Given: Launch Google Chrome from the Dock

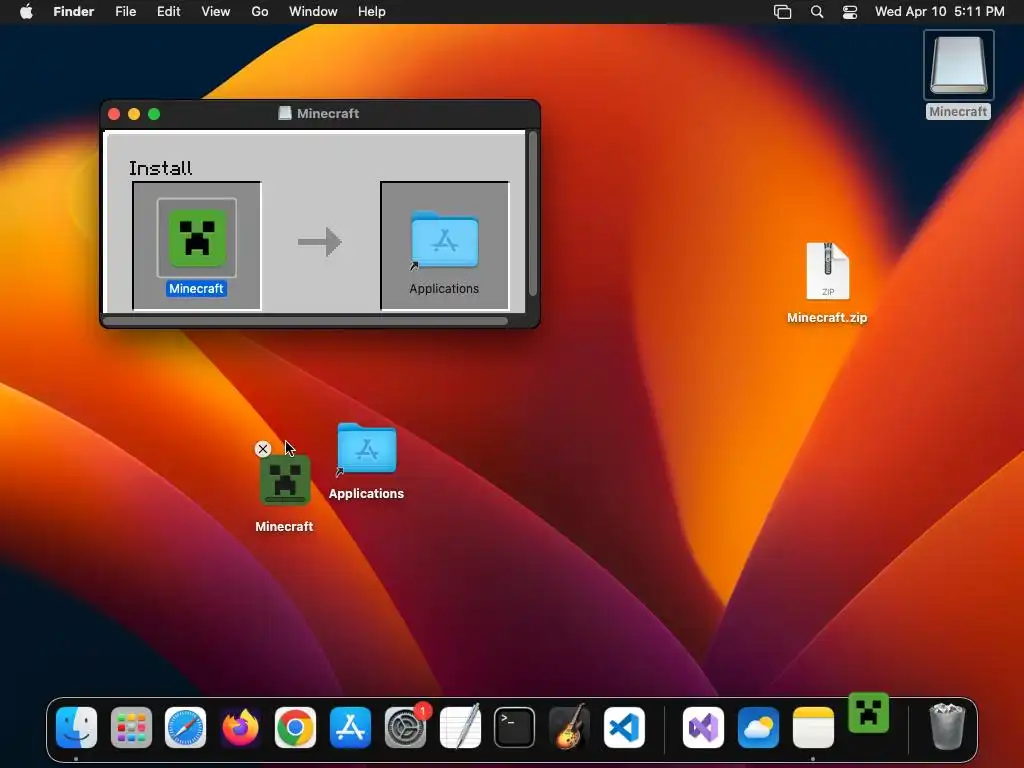Looking at the screenshot, I should [295, 728].
